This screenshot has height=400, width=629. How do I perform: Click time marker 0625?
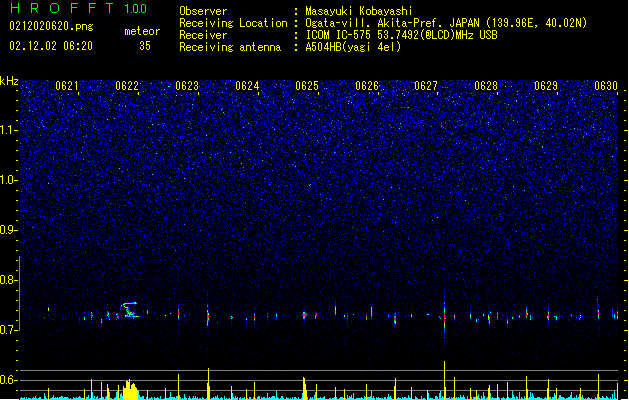pyautogui.click(x=307, y=86)
